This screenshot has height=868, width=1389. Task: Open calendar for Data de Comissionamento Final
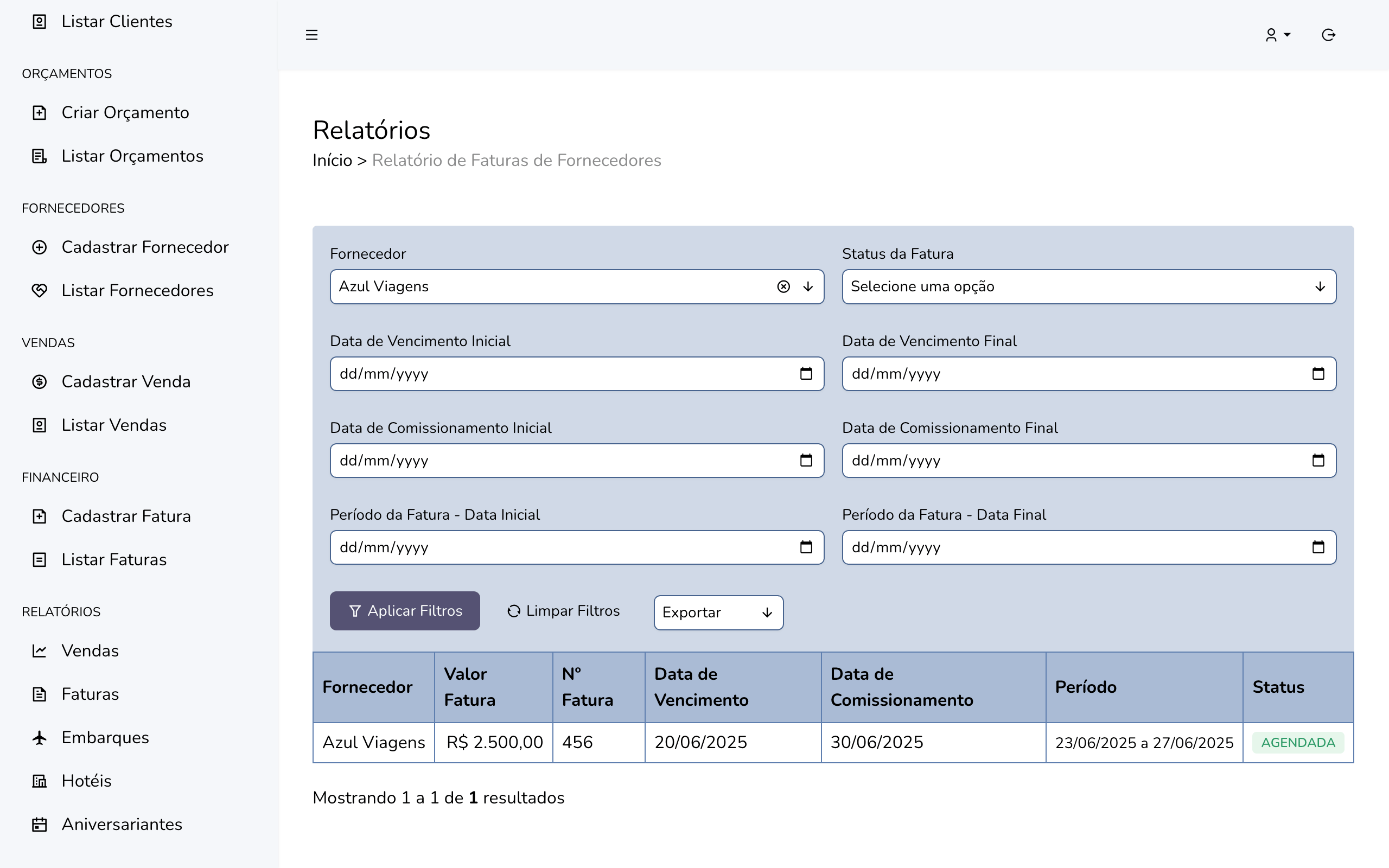tap(1318, 461)
